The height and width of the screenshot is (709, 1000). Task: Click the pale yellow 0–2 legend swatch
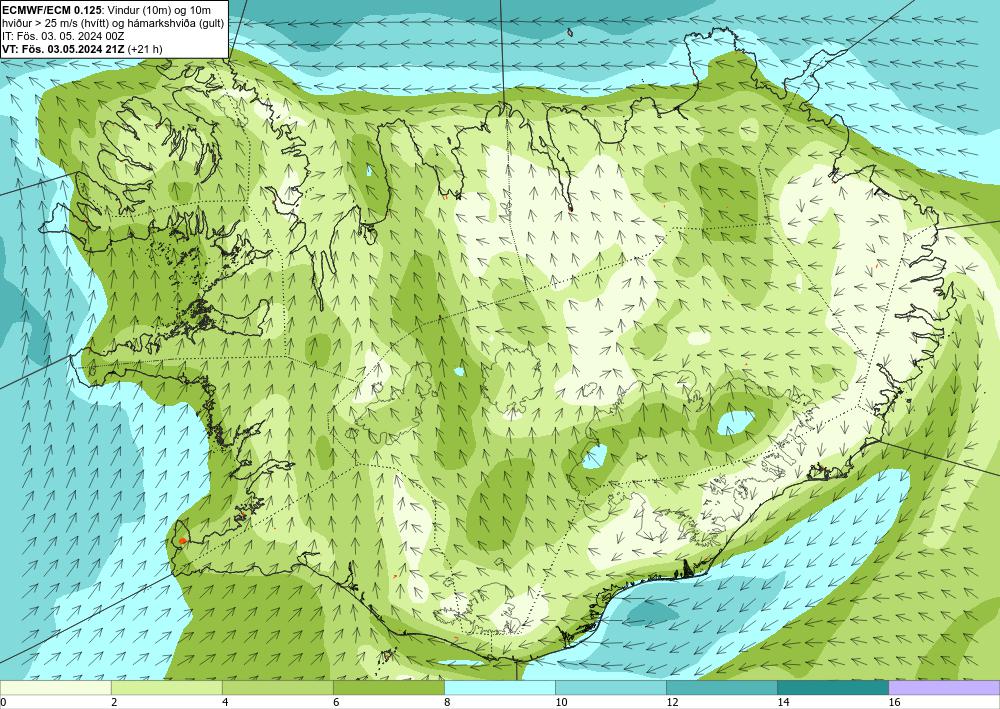55,687
